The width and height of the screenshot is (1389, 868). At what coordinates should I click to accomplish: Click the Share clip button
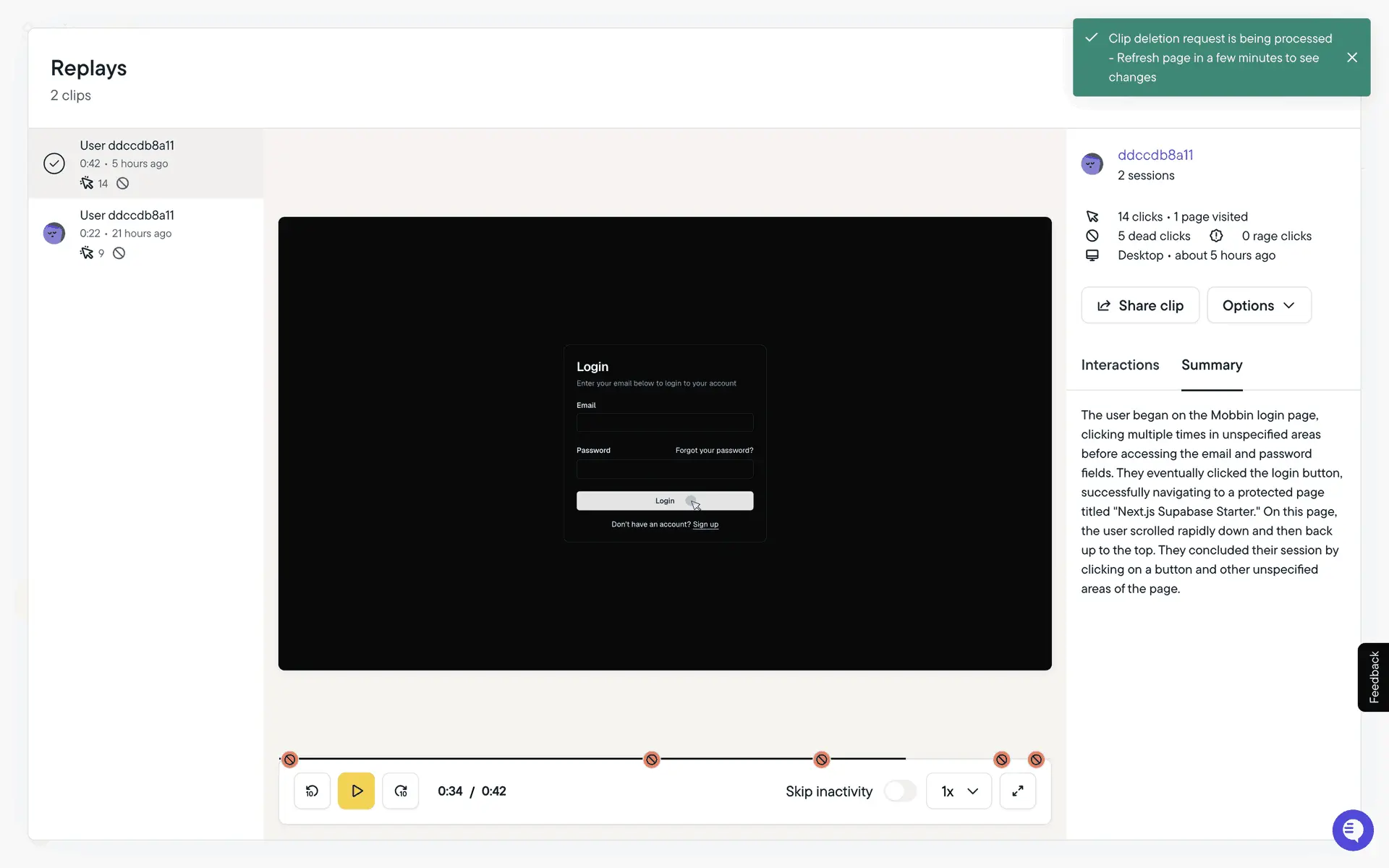click(x=1139, y=305)
